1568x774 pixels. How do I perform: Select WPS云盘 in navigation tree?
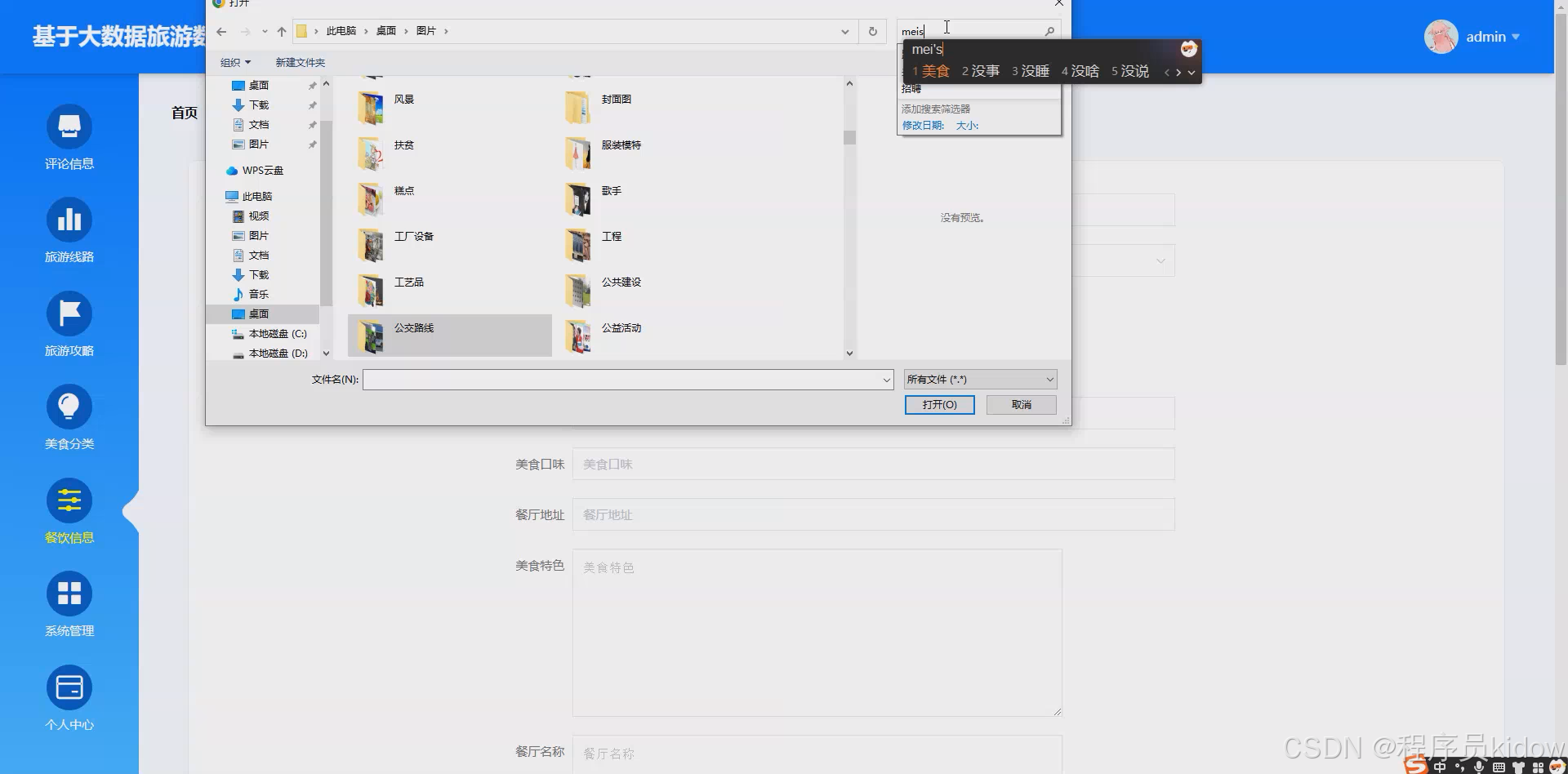click(255, 171)
